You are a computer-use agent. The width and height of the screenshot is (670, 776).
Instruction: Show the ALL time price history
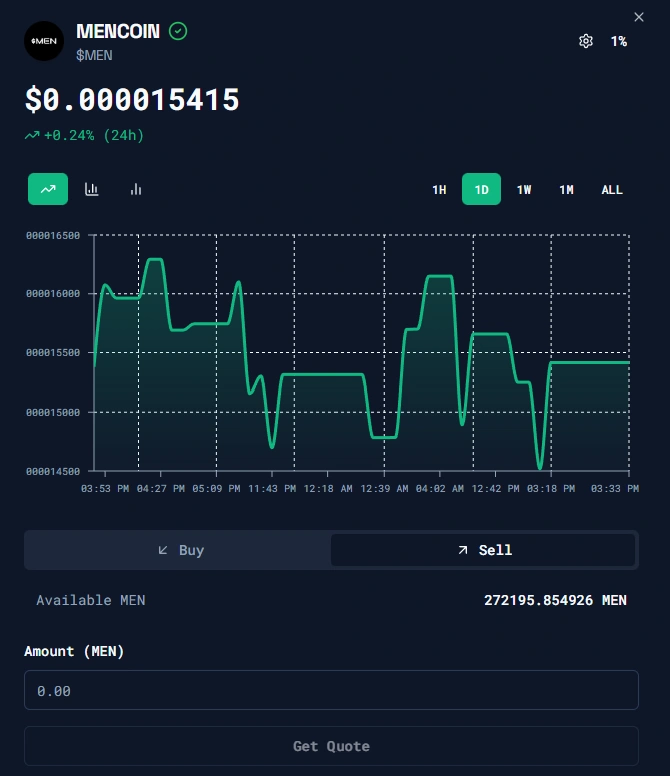pyautogui.click(x=612, y=189)
